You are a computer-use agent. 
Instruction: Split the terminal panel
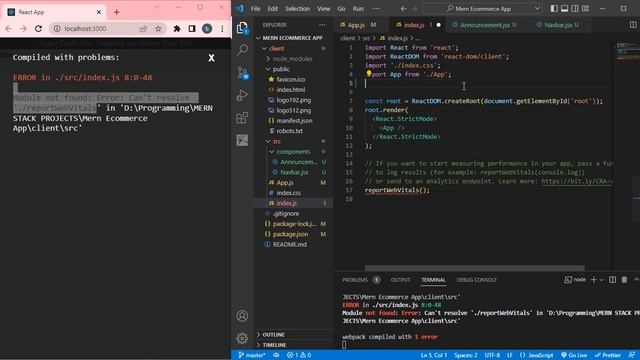[612, 280]
